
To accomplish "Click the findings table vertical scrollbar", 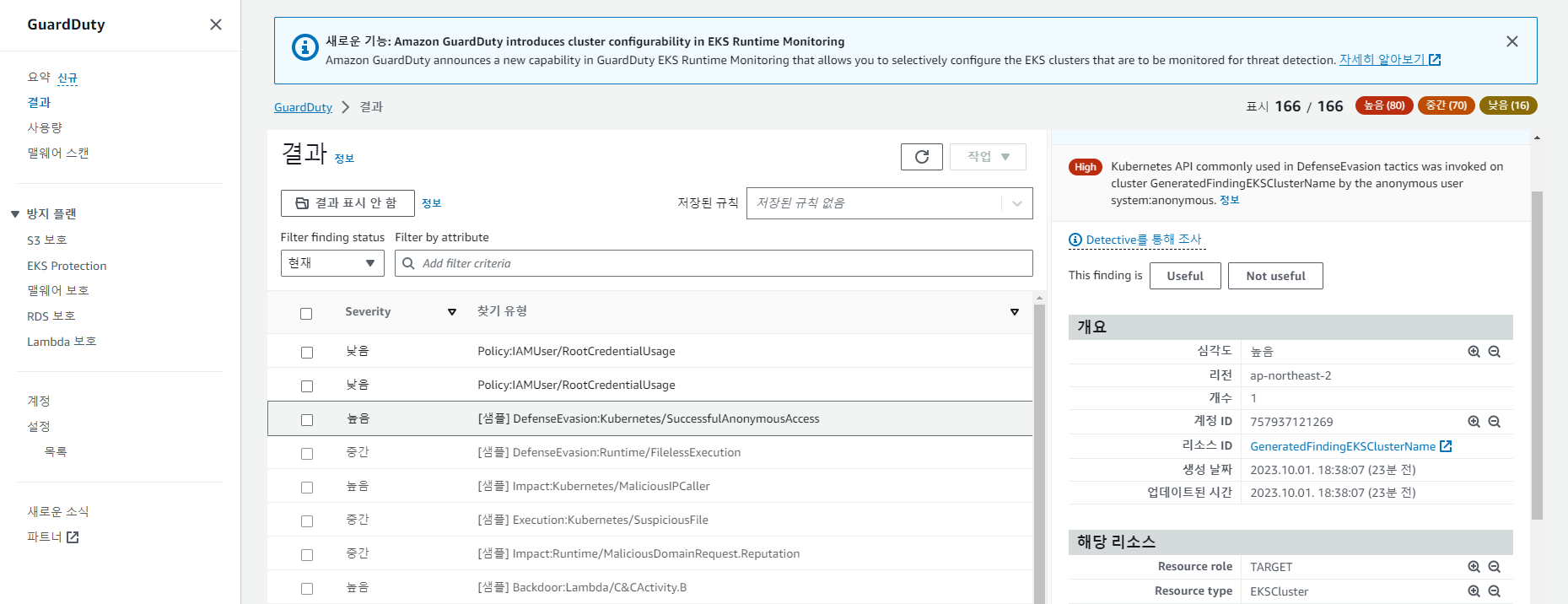I will point(1039,454).
